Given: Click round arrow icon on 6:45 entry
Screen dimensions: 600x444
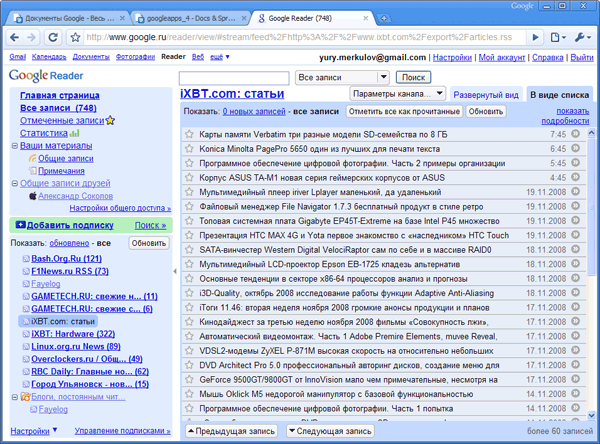Looking at the screenshot, I should 576,148.
